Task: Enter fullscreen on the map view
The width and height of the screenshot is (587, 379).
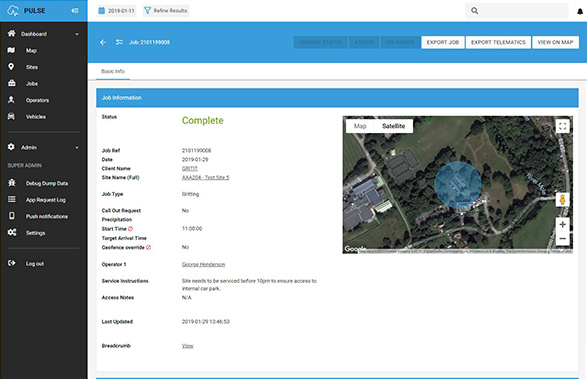Action: coord(562,126)
